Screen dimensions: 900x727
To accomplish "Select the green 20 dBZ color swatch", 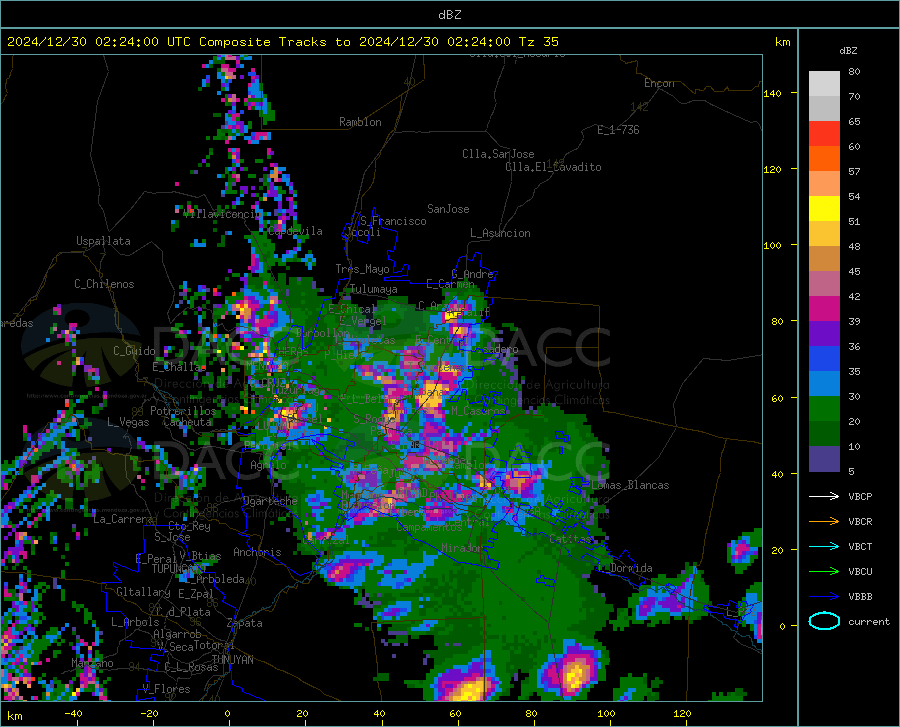I will tap(824, 409).
